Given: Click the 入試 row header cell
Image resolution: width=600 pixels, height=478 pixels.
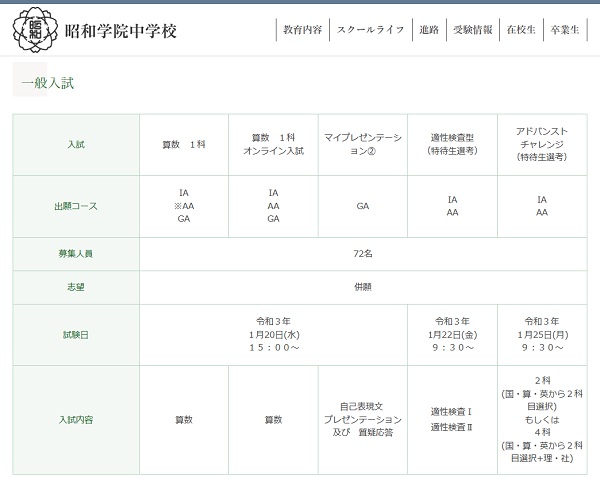Looking at the screenshot, I should point(76,145).
